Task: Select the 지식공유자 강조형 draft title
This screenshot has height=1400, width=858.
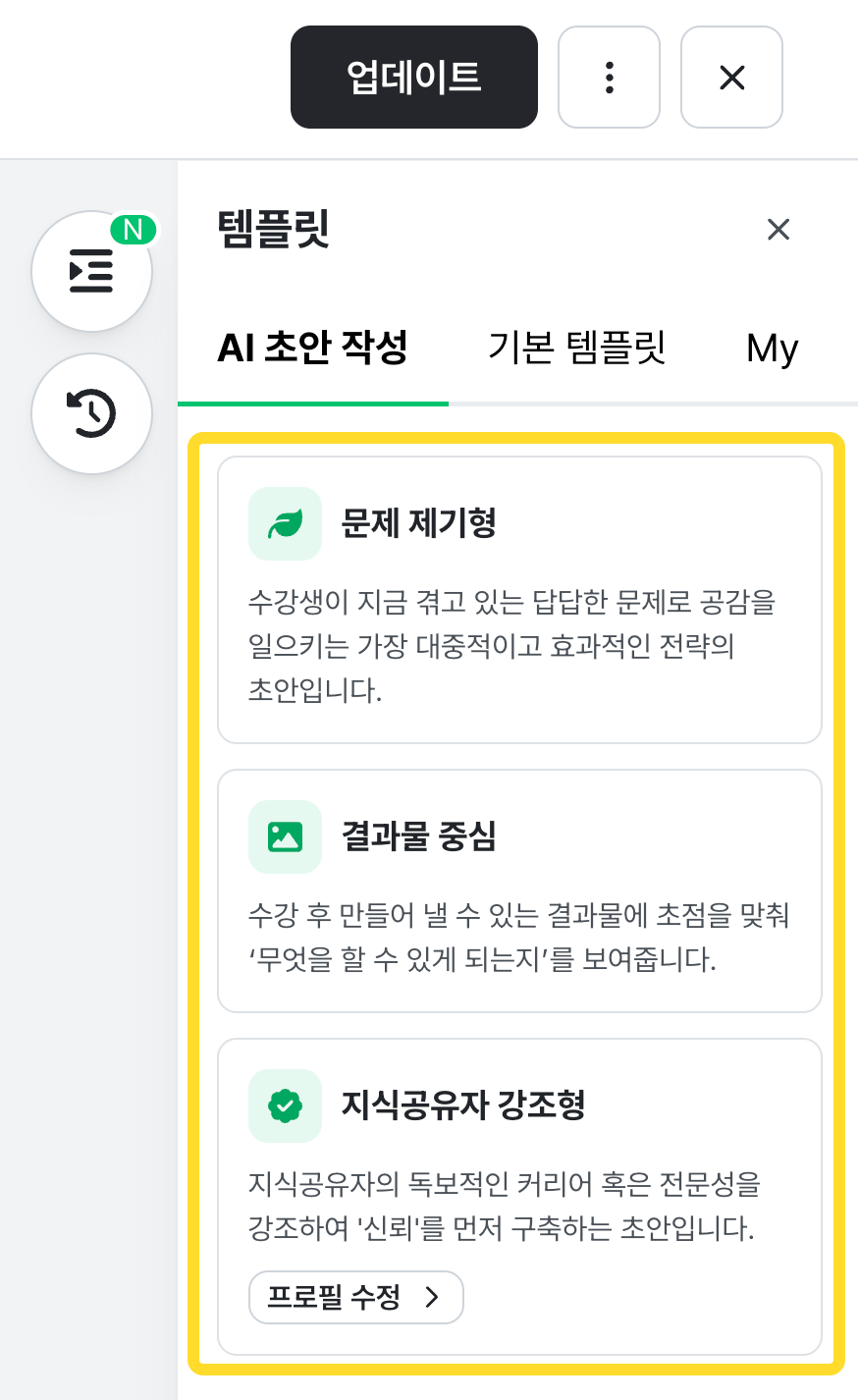Action: [462, 1105]
